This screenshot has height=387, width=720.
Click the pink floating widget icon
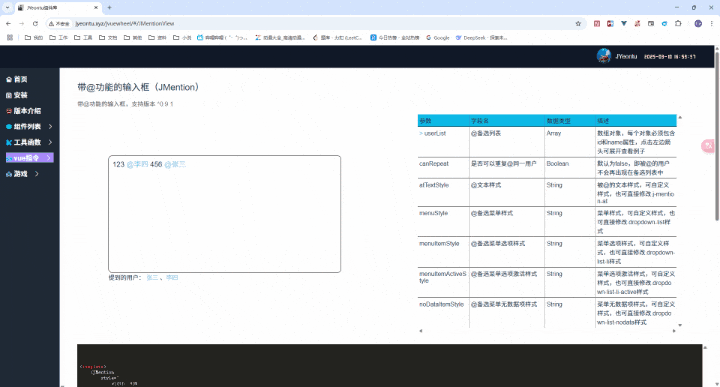(708, 146)
